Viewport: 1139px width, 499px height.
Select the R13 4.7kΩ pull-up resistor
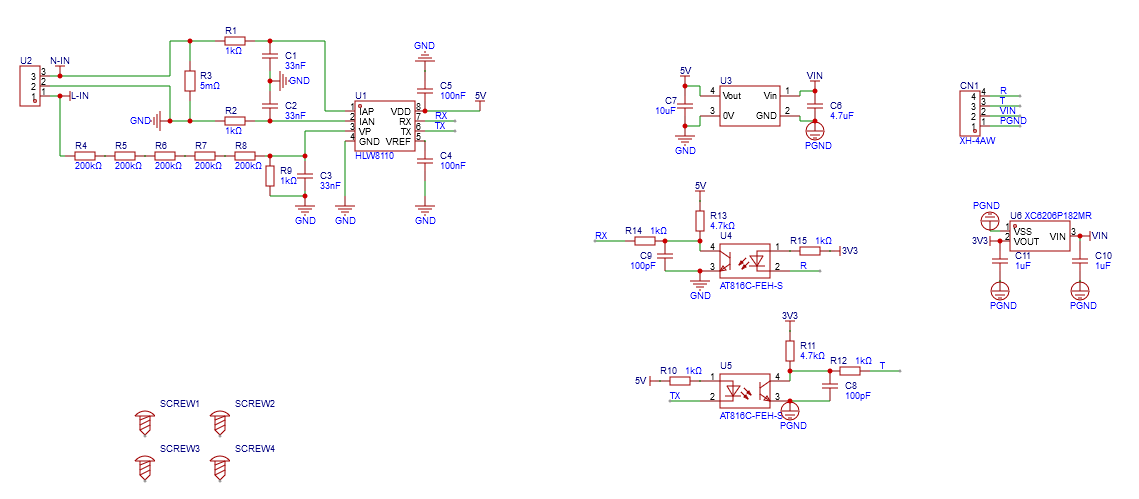click(x=700, y=220)
